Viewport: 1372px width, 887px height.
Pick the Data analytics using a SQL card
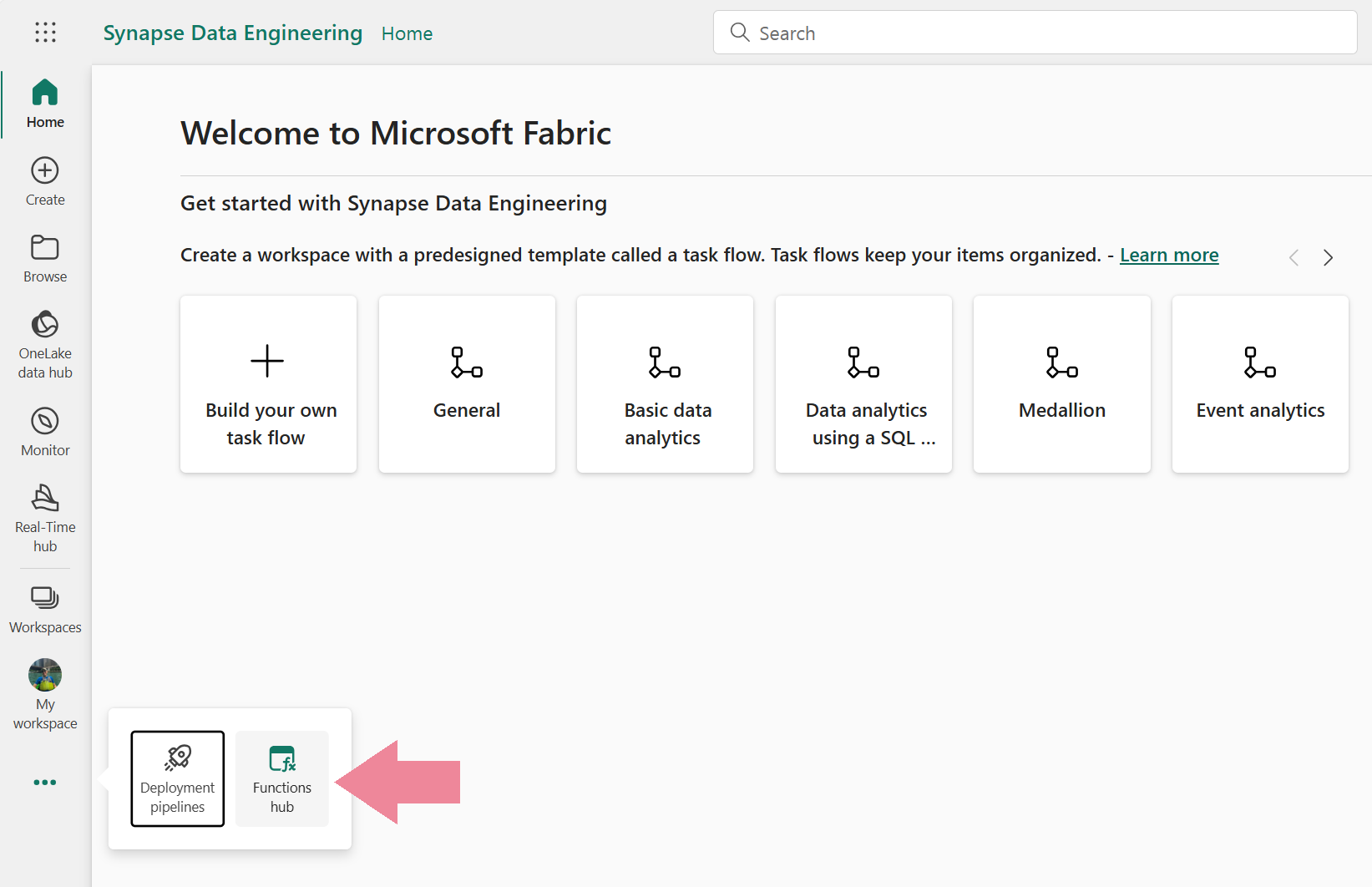point(863,384)
